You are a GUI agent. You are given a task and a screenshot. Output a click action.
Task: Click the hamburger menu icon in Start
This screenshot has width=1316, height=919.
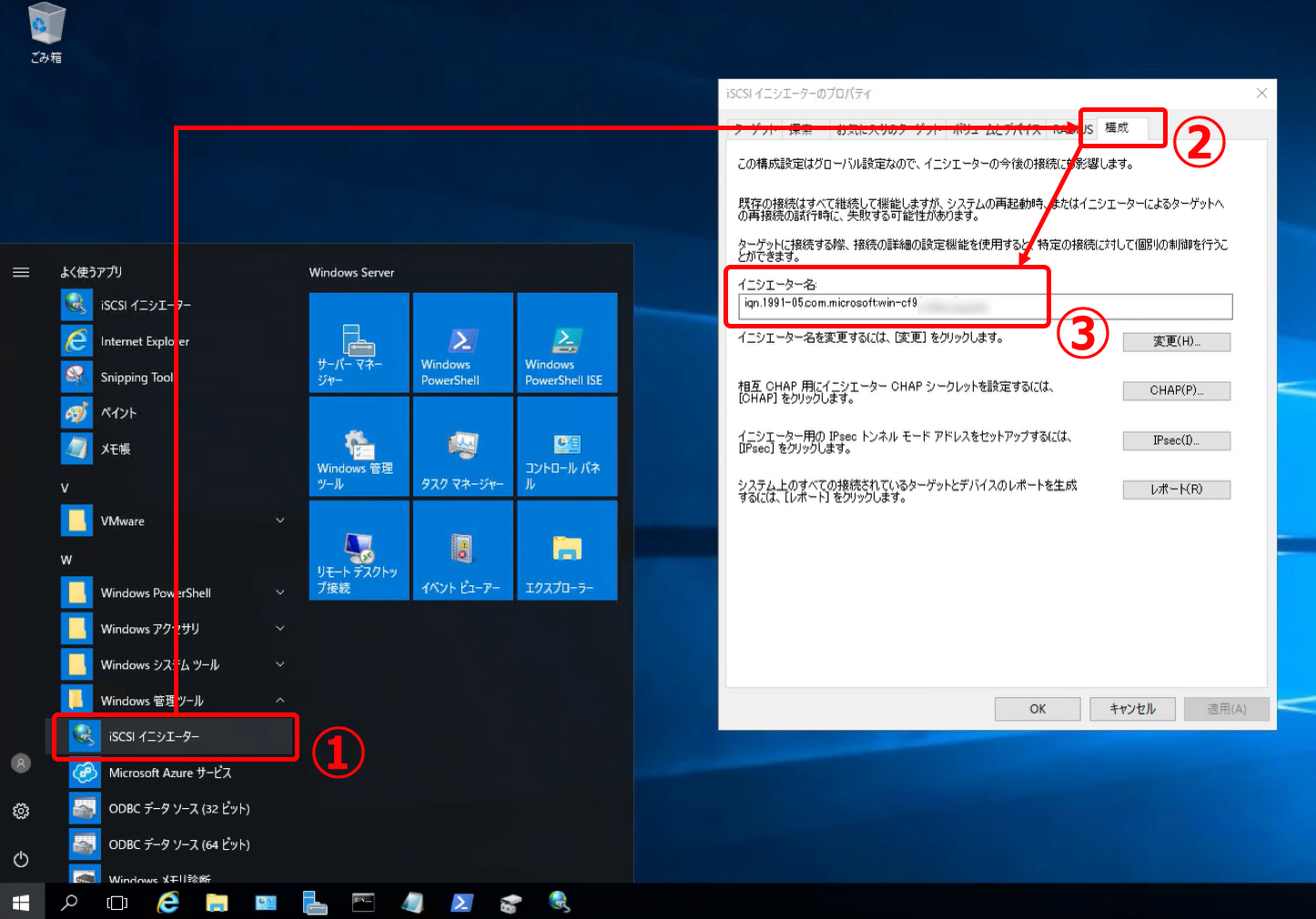(x=21, y=272)
